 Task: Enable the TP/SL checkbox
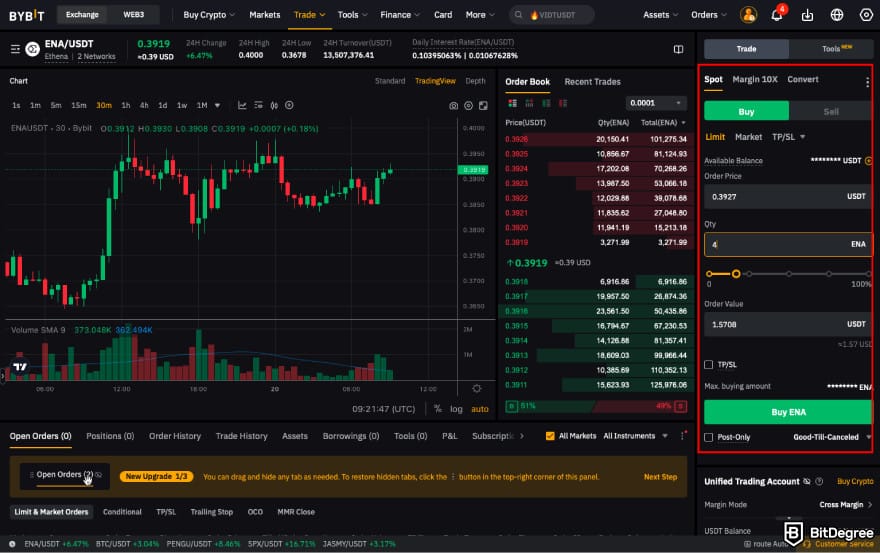click(x=709, y=365)
